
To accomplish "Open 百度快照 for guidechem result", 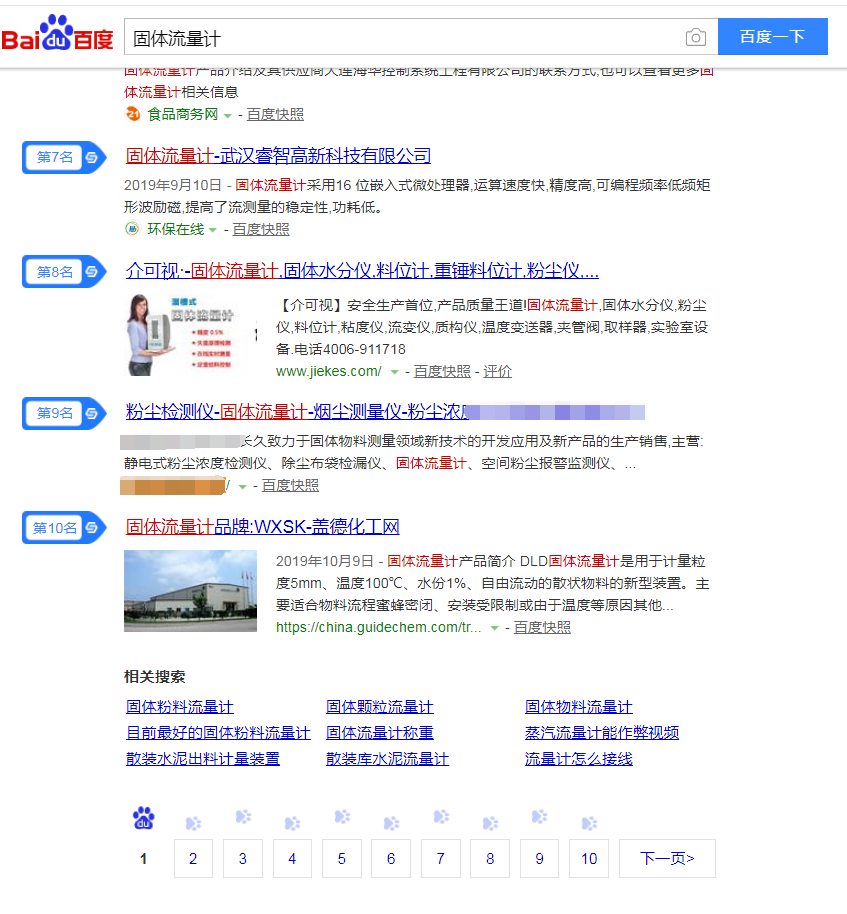I will [x=542, y=627].
